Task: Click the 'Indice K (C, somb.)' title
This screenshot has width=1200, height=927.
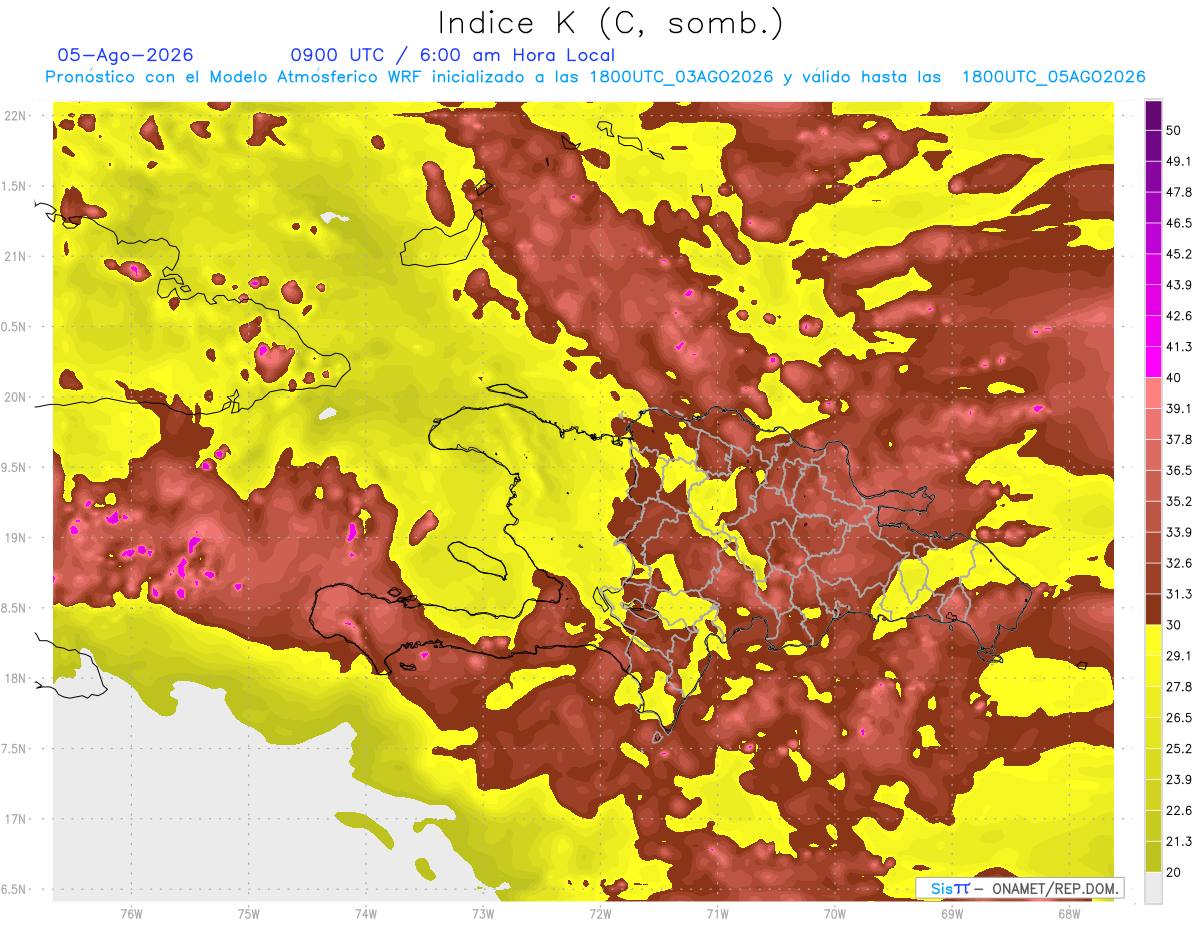Action: (611, 23)
